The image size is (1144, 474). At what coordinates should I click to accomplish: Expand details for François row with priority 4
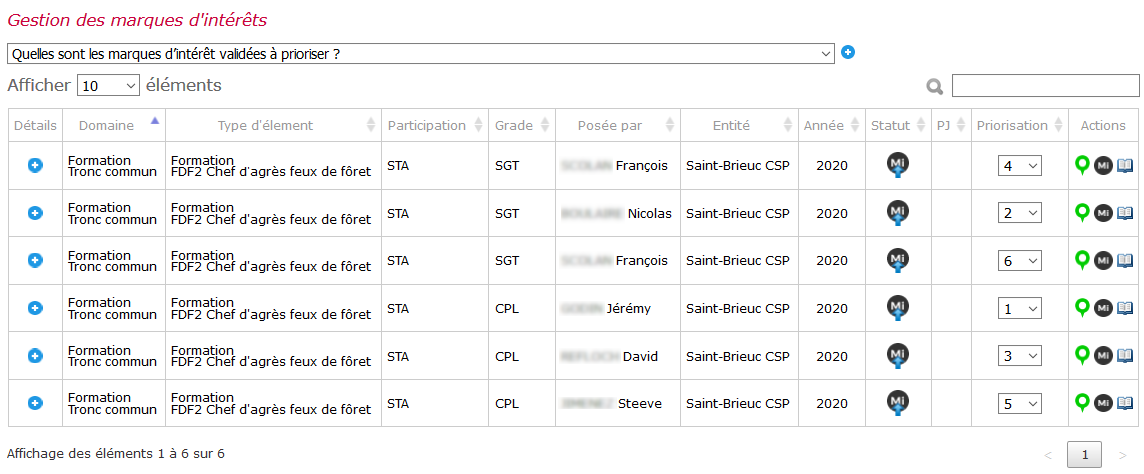click(x=35, y=166)
